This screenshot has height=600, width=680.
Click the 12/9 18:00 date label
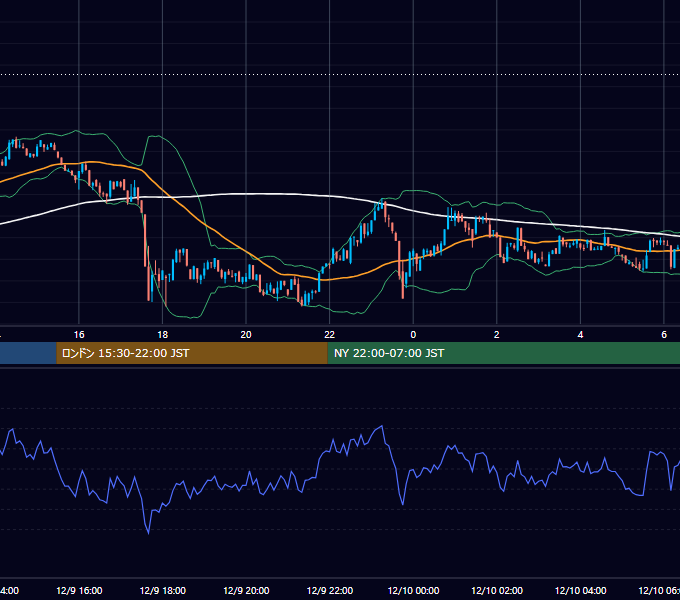163,590
